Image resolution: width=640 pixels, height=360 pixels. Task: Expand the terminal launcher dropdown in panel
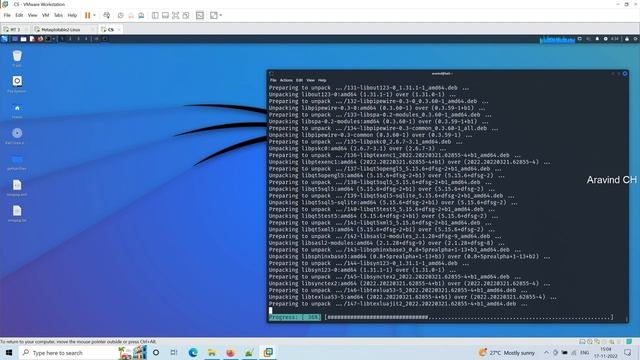(x=53, y=39)
